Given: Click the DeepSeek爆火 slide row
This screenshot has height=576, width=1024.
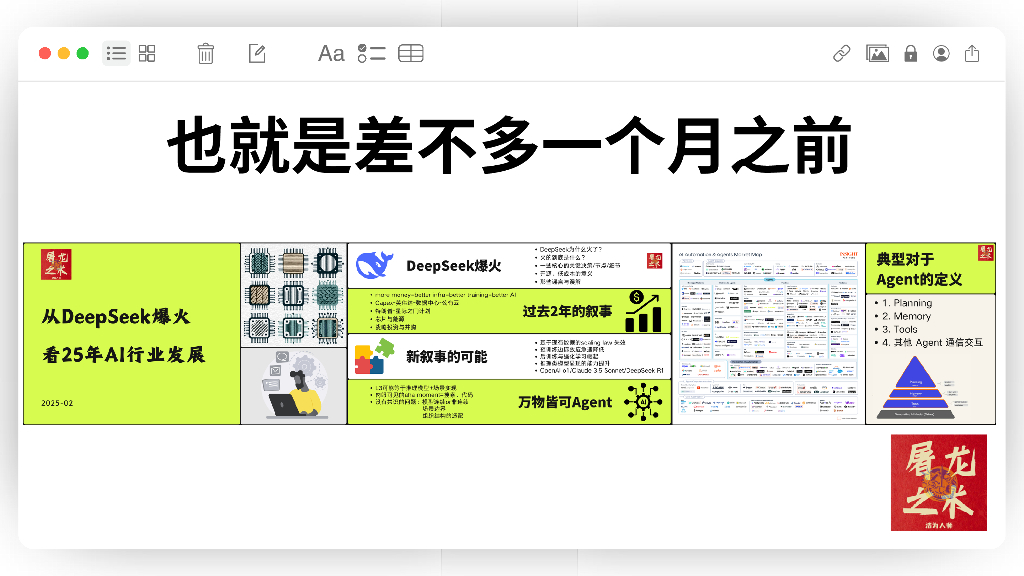Looking at the screenshot, I should point(509,266).
